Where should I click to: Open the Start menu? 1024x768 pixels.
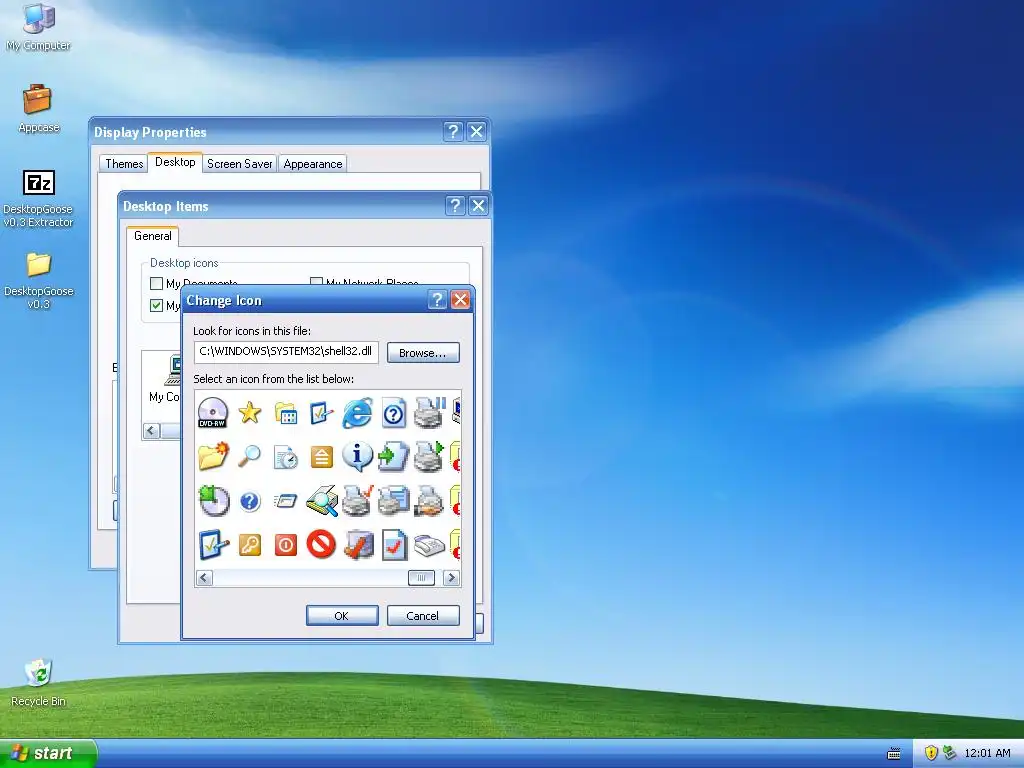tap(47, 753)
